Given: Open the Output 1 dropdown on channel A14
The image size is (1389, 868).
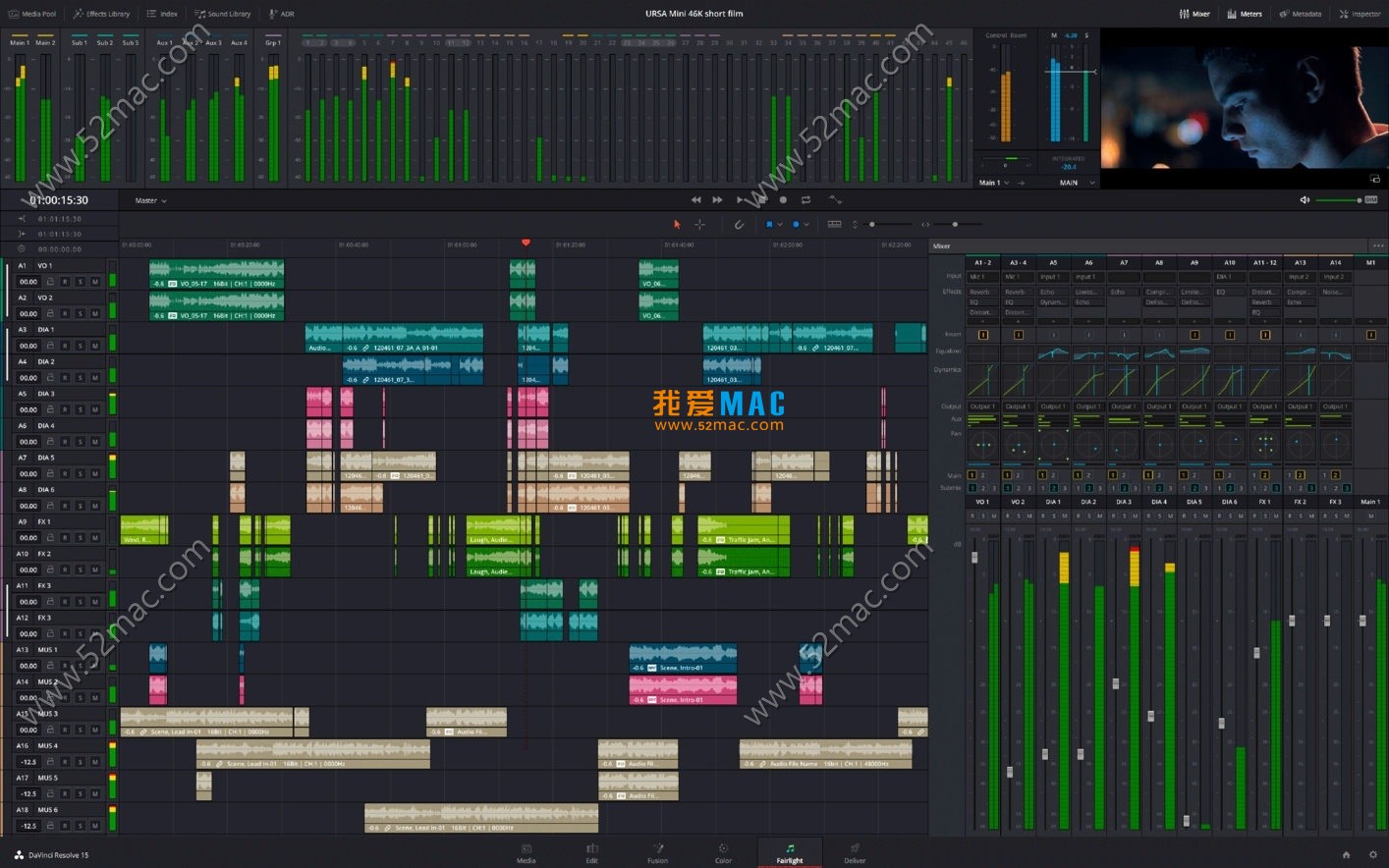Looking at the screenshot, I should tap(1336, 407).
